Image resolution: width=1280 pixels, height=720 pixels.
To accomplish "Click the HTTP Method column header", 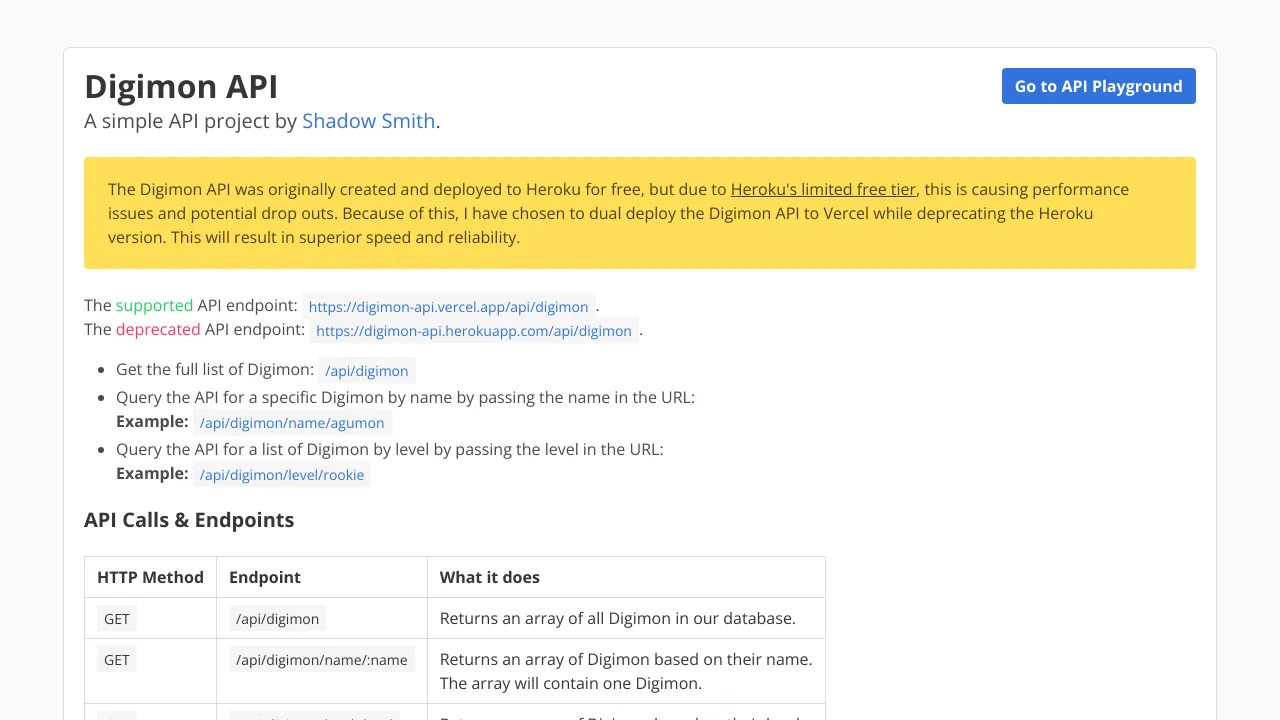I will point(150,577).
